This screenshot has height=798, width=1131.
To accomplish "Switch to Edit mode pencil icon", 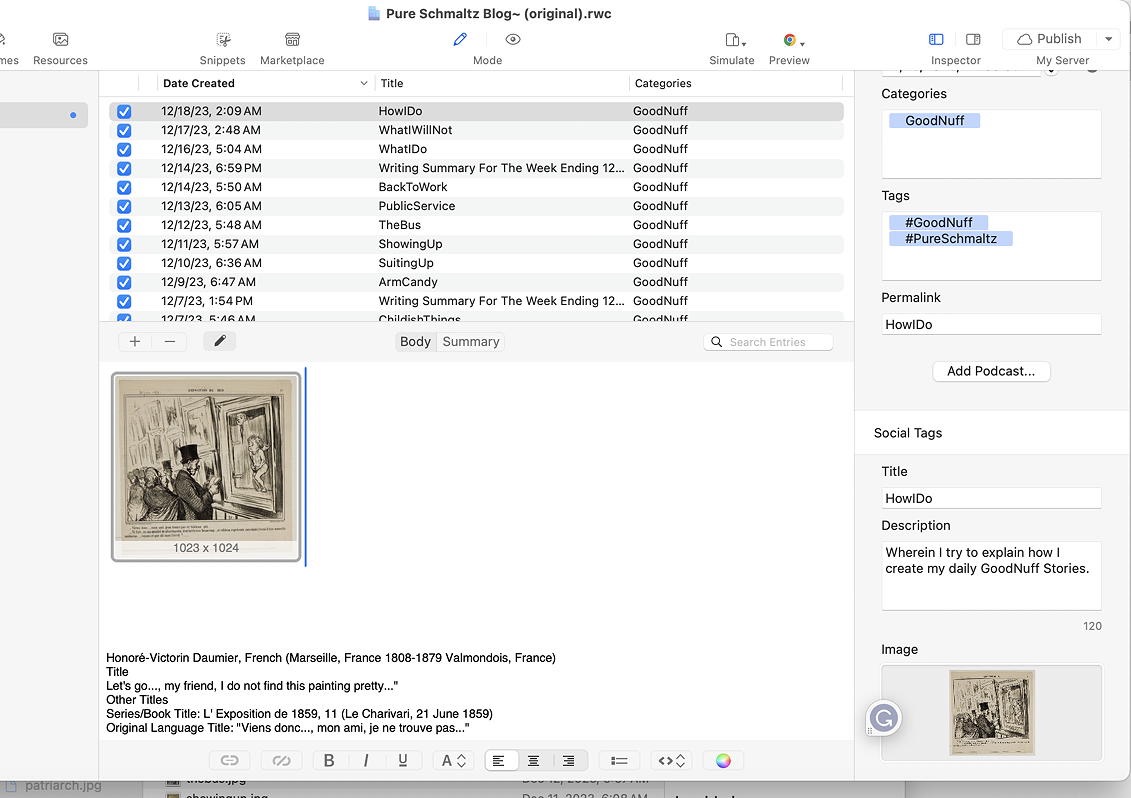I will [460, 40].
